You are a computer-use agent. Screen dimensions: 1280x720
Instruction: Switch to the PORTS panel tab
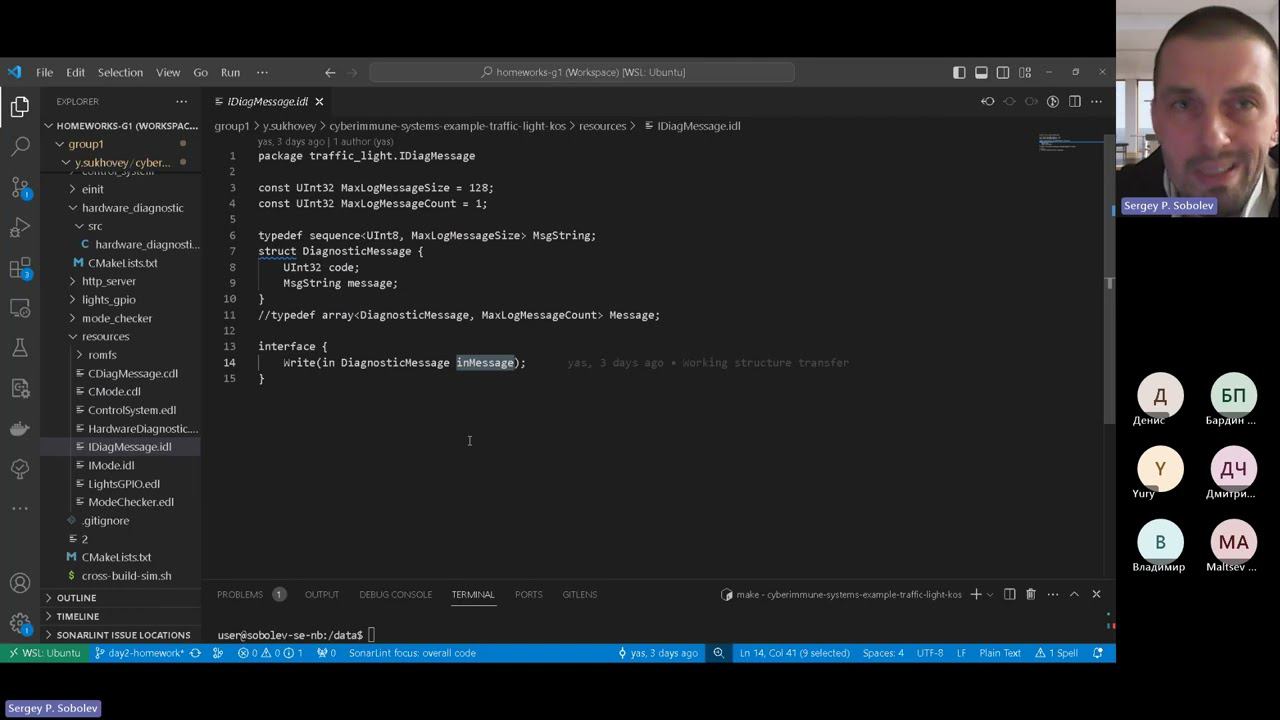tap(529, 594)
